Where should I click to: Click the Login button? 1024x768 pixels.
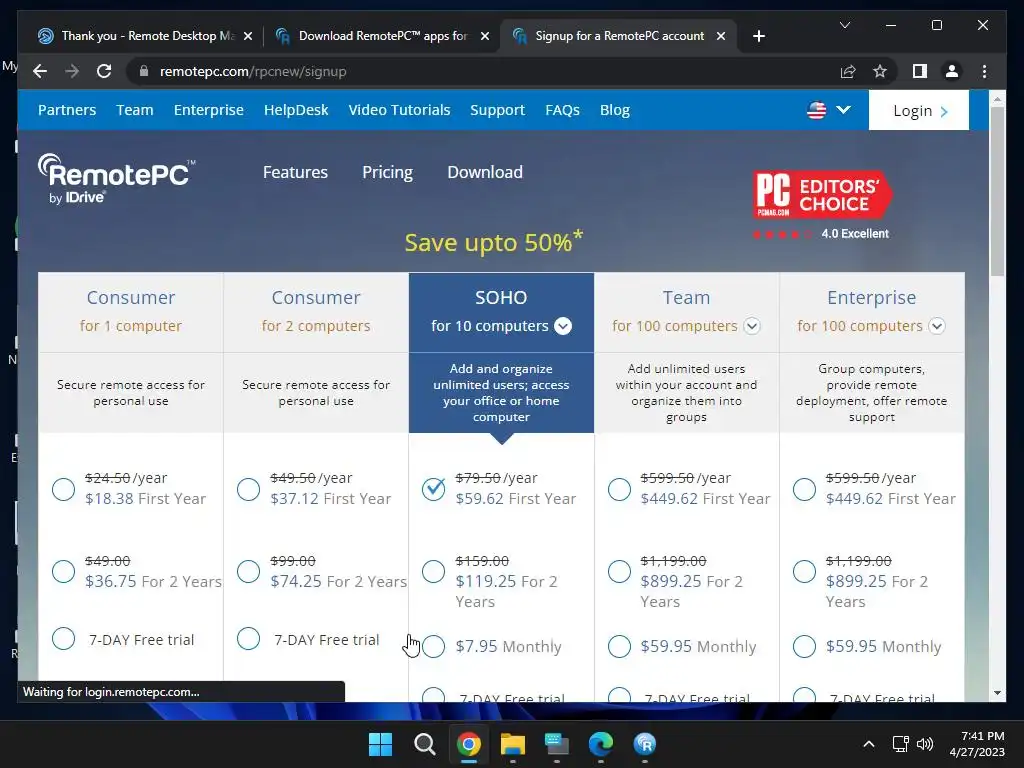[919, 110]
